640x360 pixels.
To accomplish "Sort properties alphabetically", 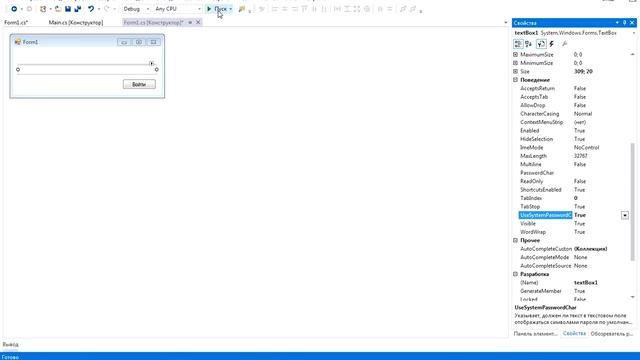I will click(x=529, y=44).
